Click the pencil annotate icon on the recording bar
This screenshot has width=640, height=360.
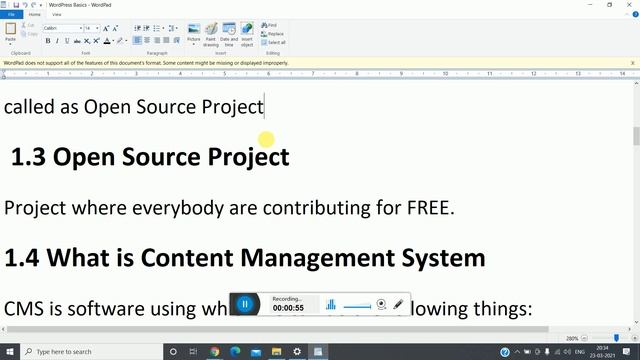pos(398,304)
